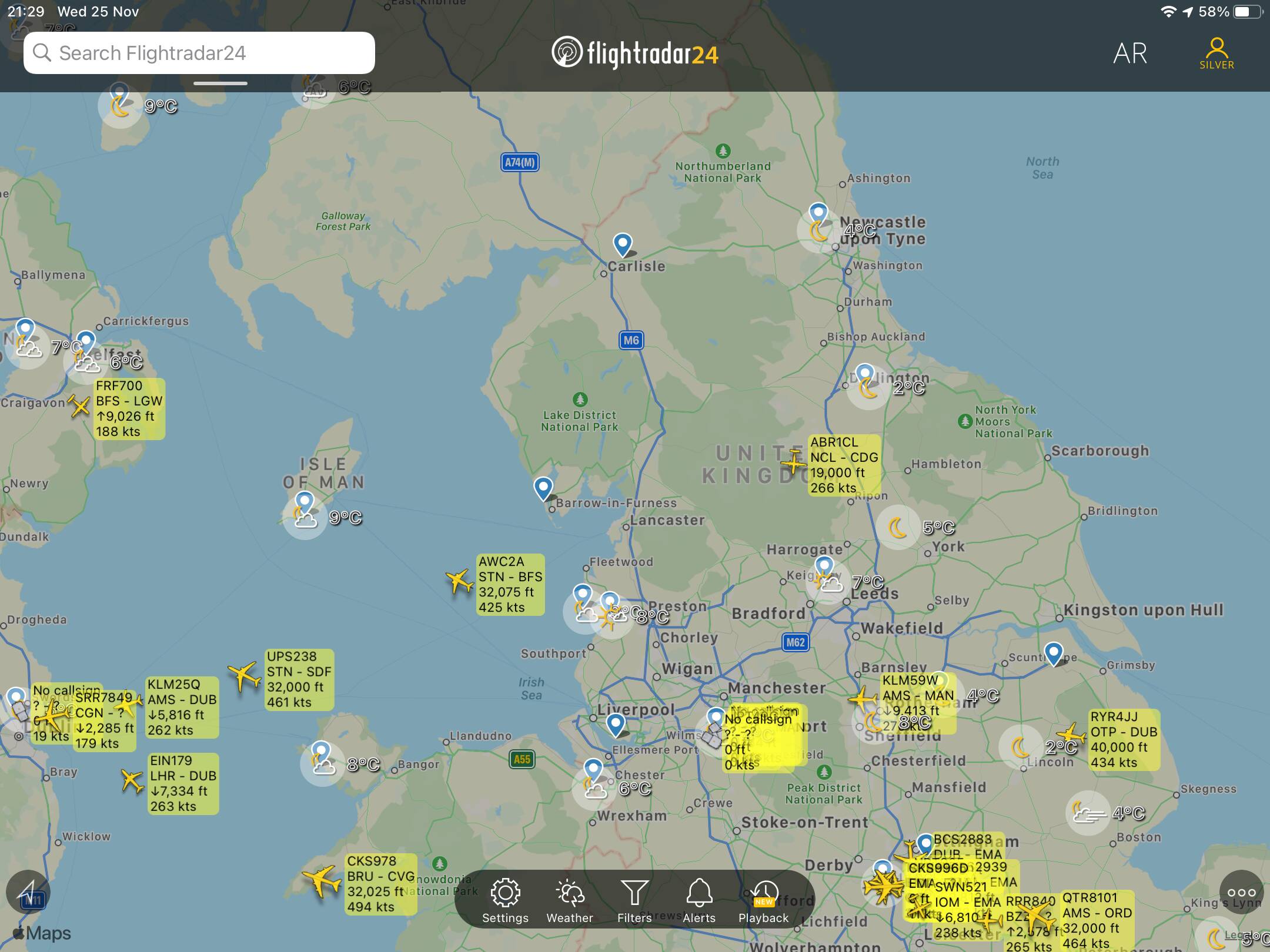Select the EIN179 aircraft icon

click(x=132, y=781)
